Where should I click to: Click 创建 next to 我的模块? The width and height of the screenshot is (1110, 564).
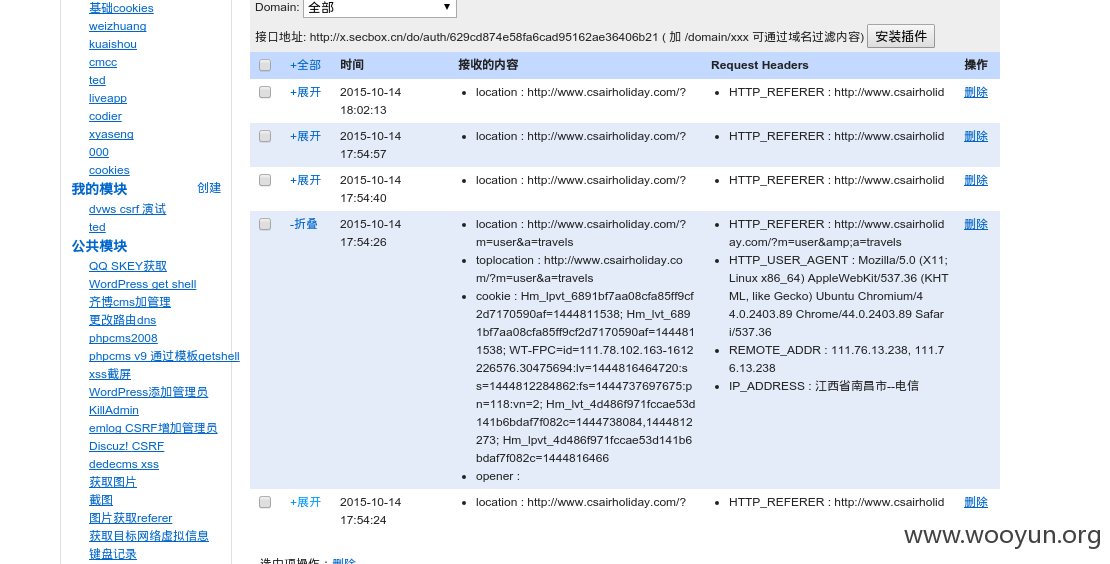click(209, 188)
